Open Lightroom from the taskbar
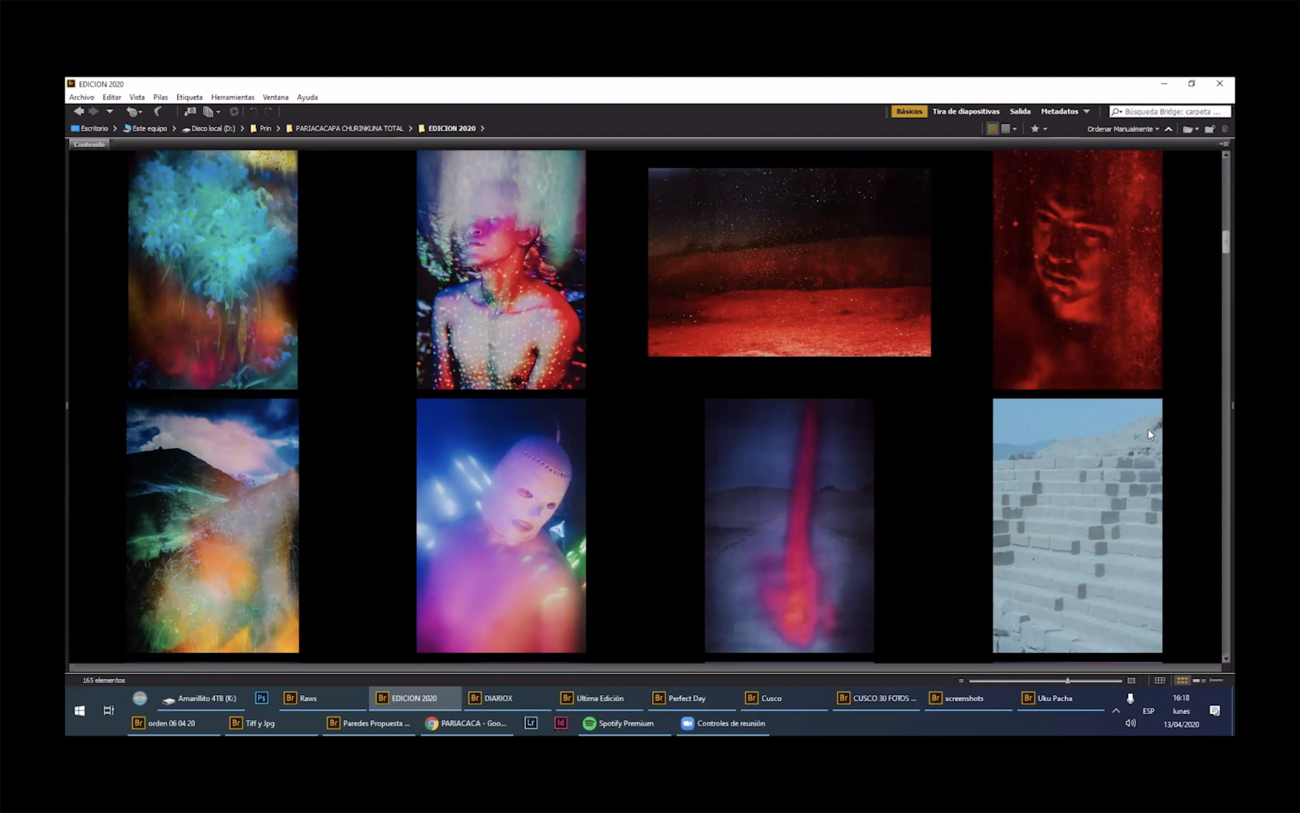1300x813 pixels. [531, 723]
